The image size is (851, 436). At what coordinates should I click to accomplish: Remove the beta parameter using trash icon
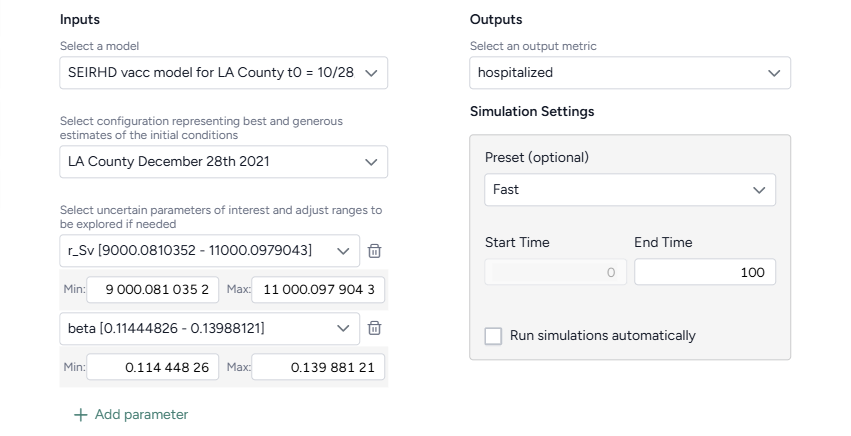click(x=374, y=328)
